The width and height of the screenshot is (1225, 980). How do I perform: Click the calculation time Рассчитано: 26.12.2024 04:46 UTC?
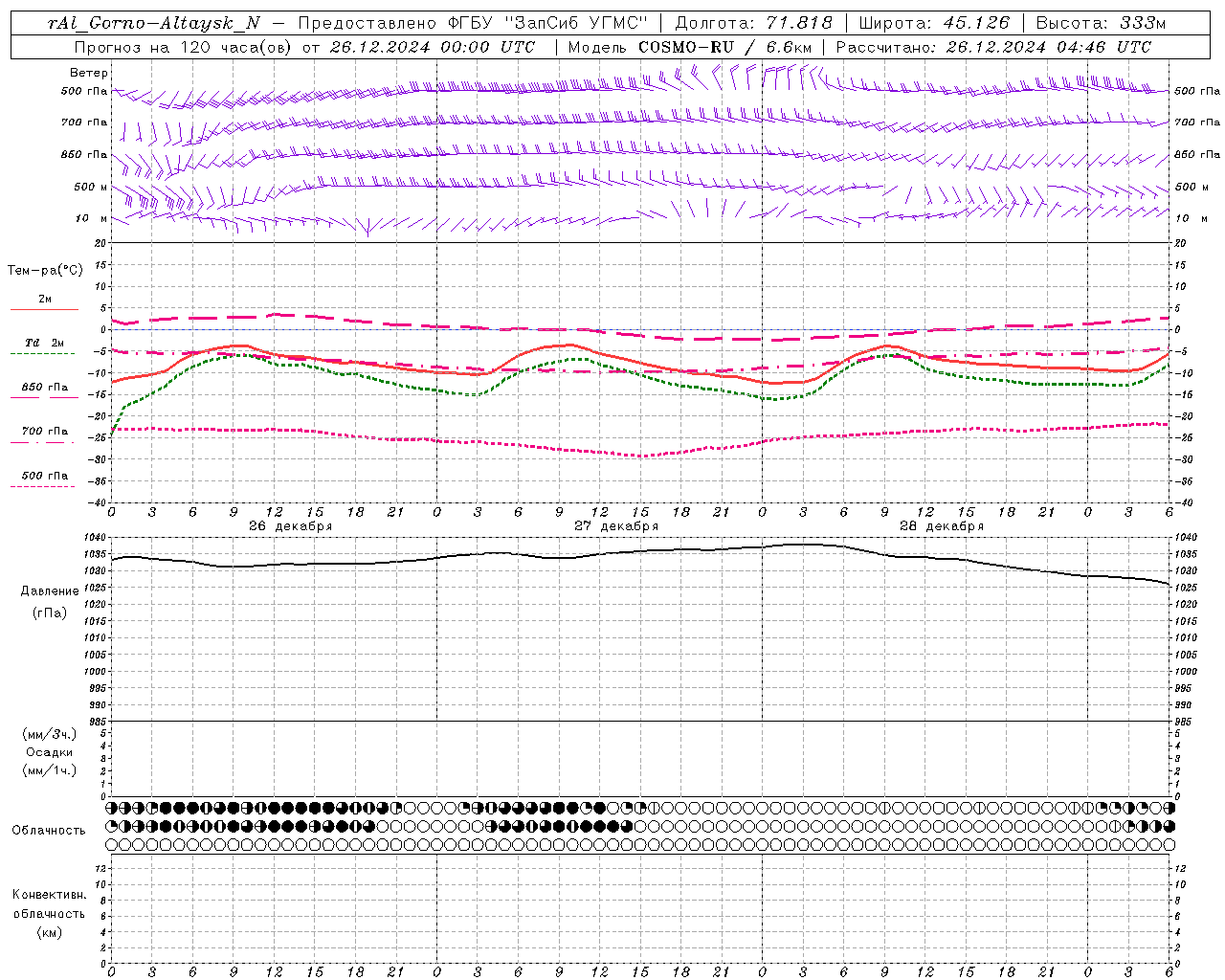pyautogui.click(x=993, y=47)
